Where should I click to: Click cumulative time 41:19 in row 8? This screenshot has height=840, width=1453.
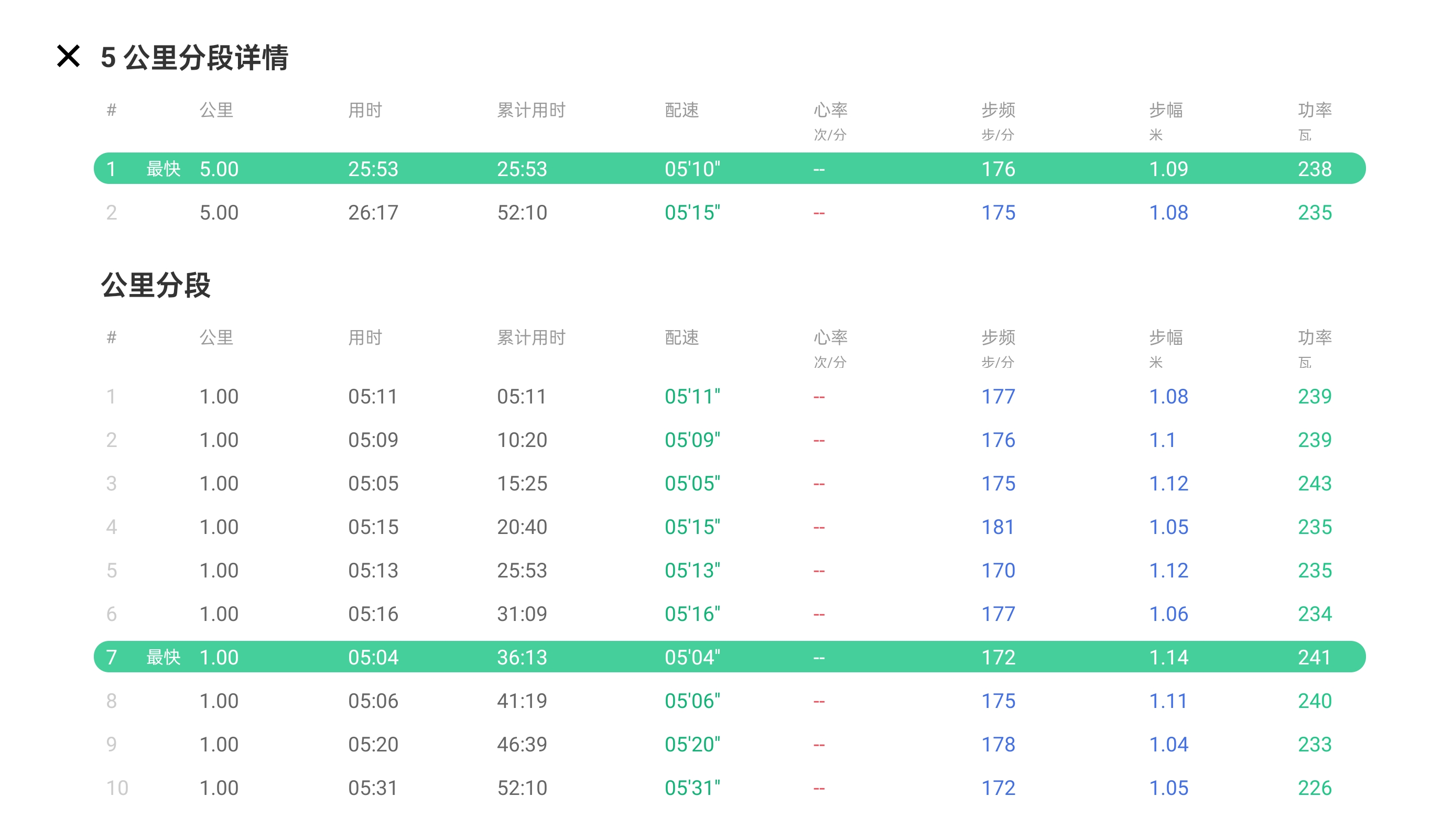point(522,701)
